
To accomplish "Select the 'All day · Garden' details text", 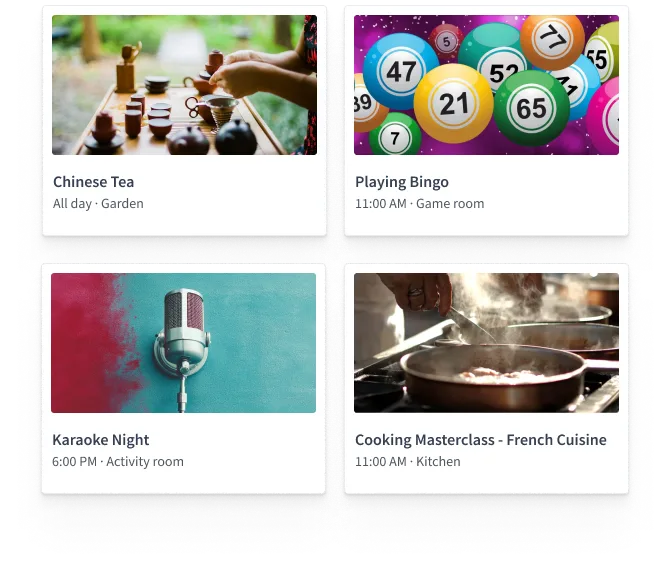I will pyautogui.click(x=98, y=204).
